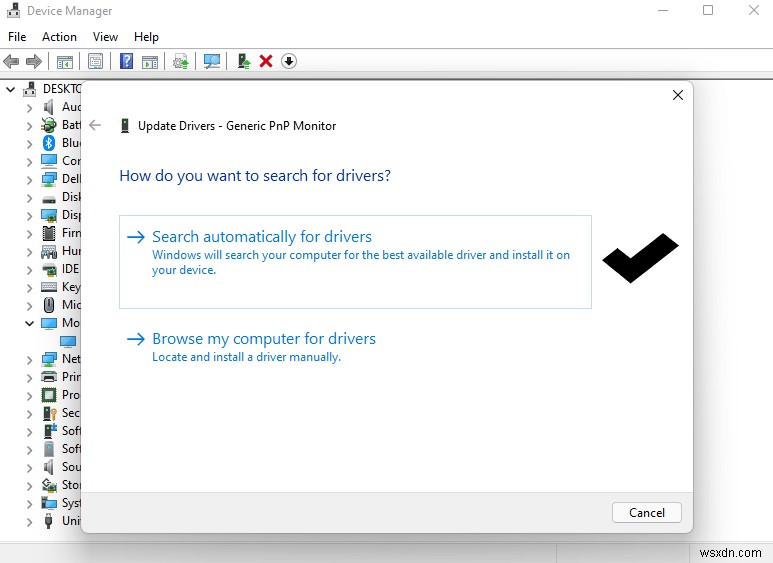The image size is (773, 563).
Task: Click the down-arrow Disable device toolbar icon
Action: tap(289, 61)
